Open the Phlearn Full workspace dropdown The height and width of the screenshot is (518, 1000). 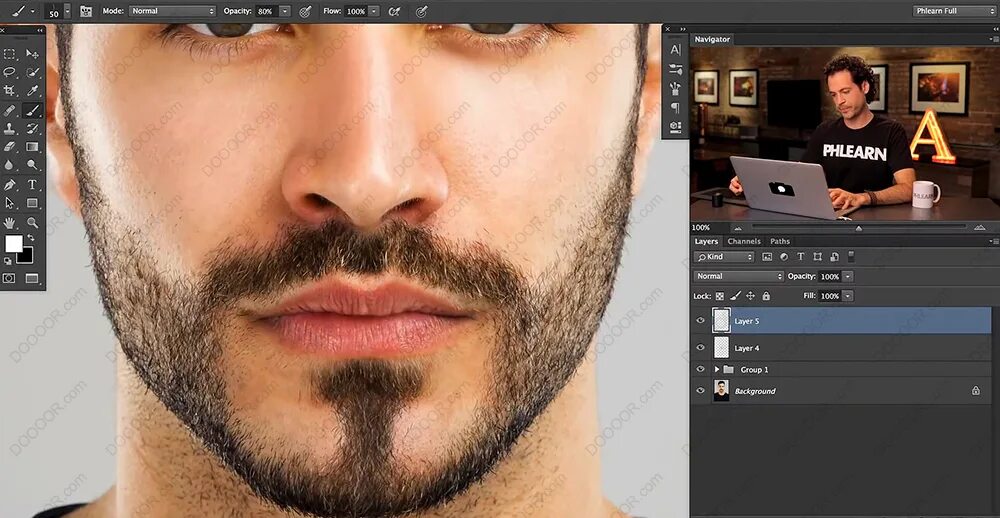953,11
